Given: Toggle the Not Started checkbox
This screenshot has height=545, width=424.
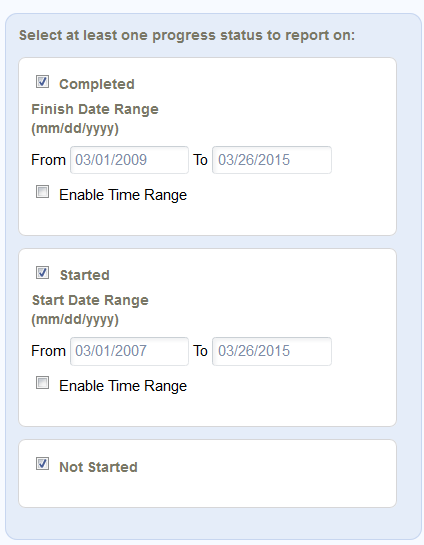Looking at the screenshot, I should point(42,464).
